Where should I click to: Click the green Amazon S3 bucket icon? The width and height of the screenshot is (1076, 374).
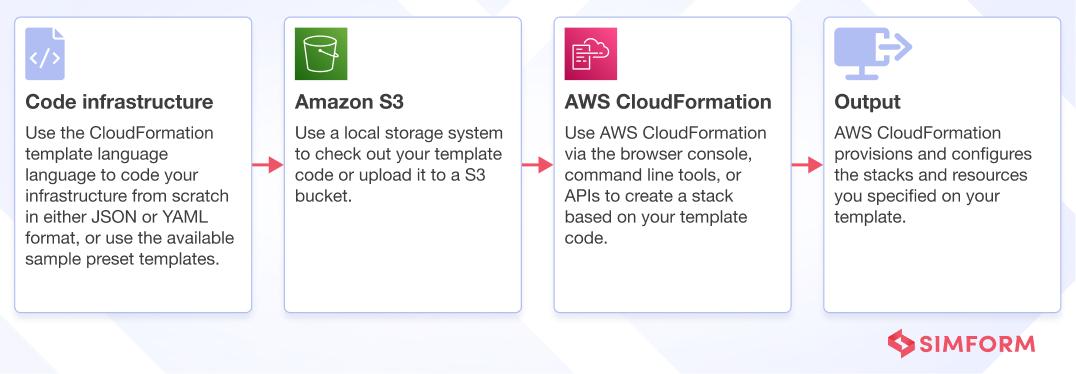pos(321,54)
